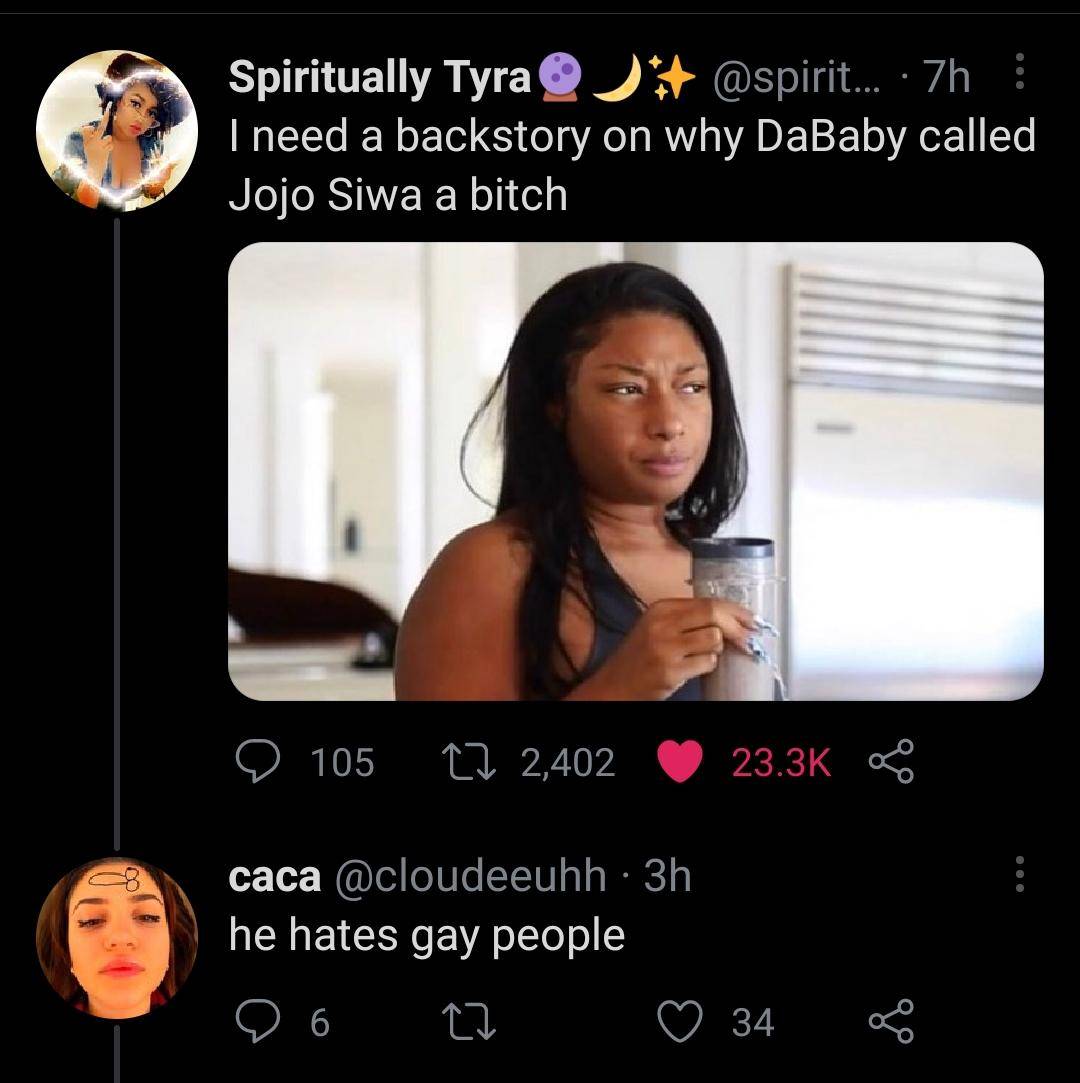The height and width of the screenshot is (1083, 1080).
Task: Expand the attached reaction photo
Action: [635, 471]
